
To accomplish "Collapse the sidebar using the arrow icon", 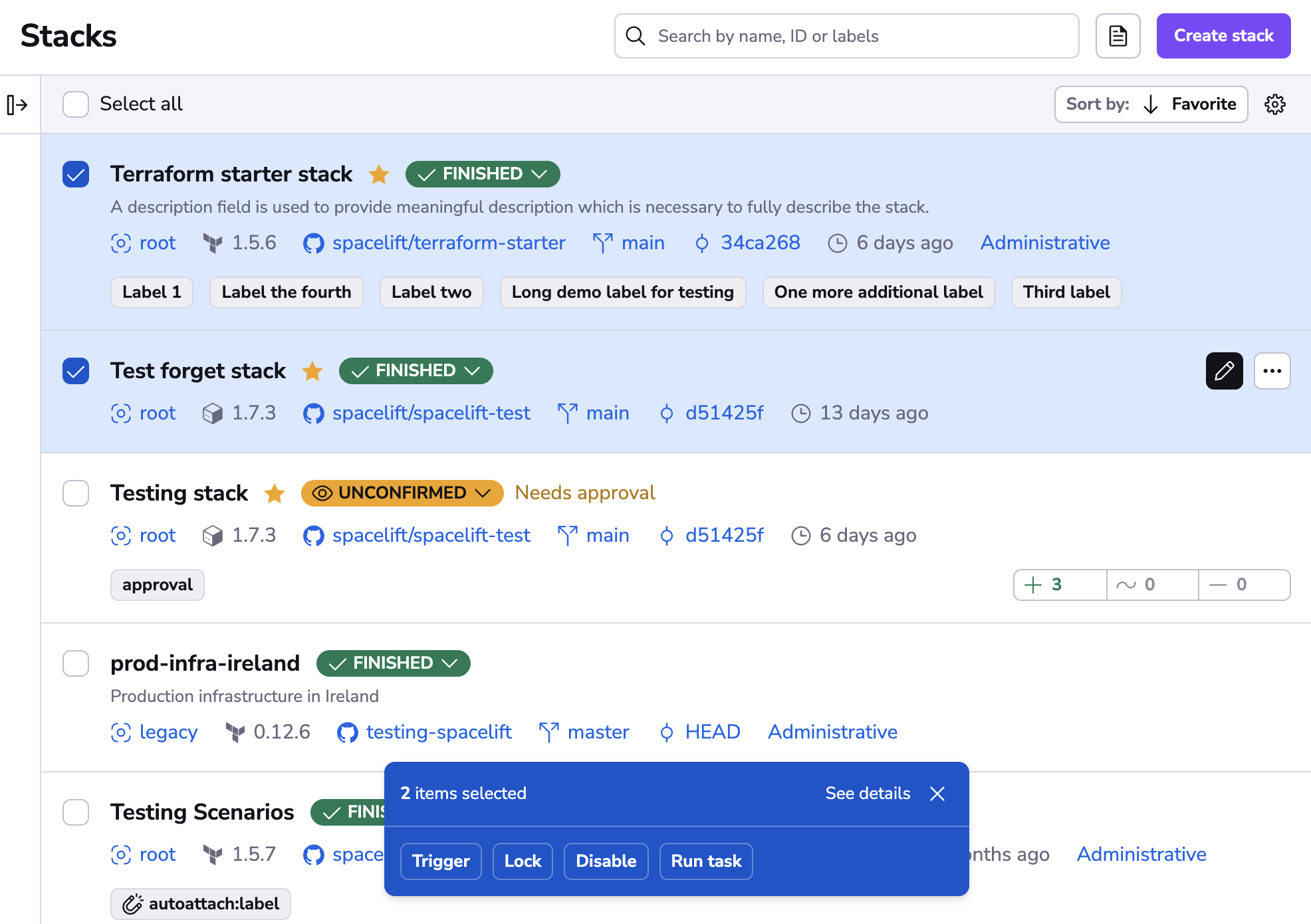I will [18, 104].
